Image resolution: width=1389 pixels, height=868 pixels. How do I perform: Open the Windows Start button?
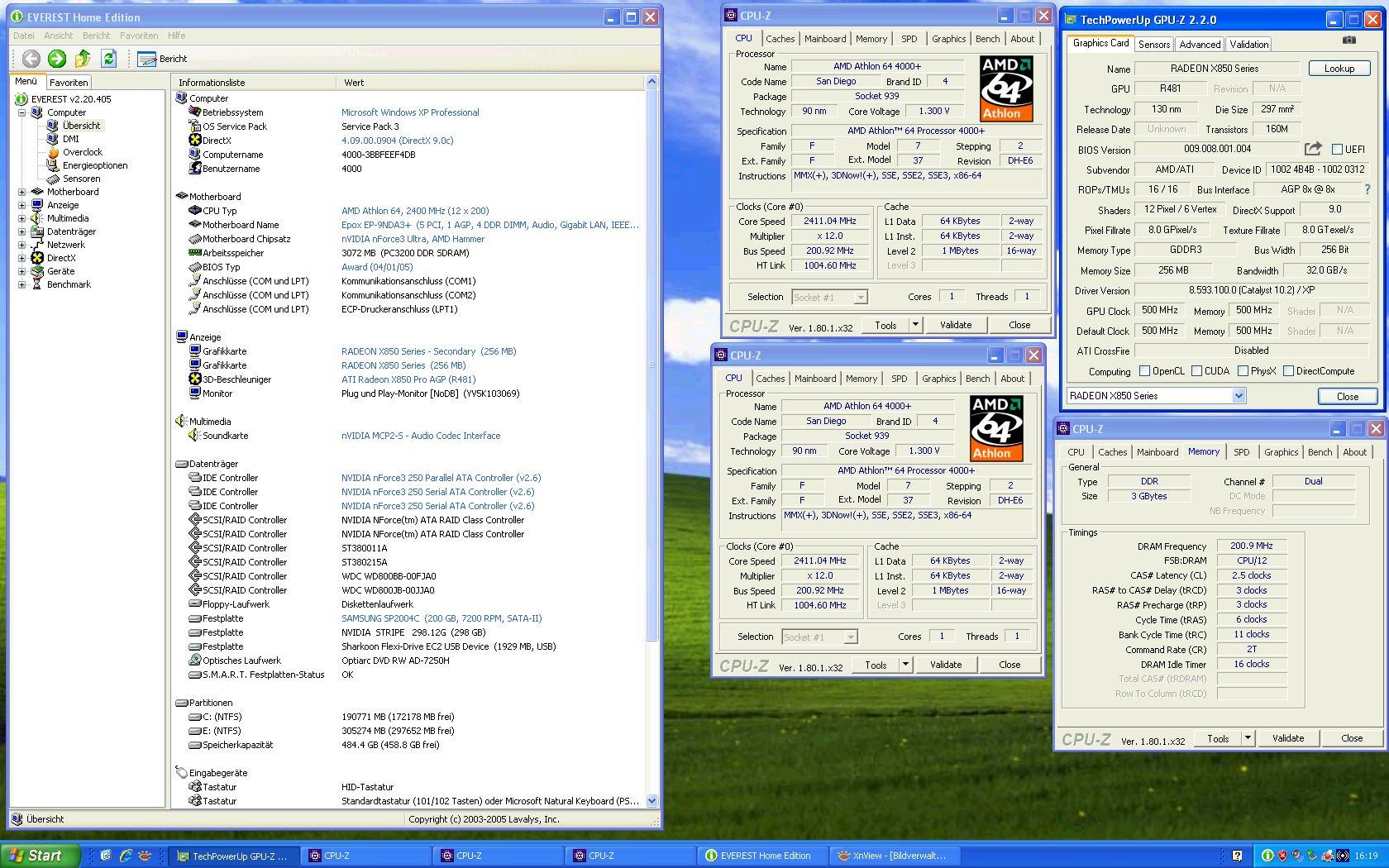(41, 856)
